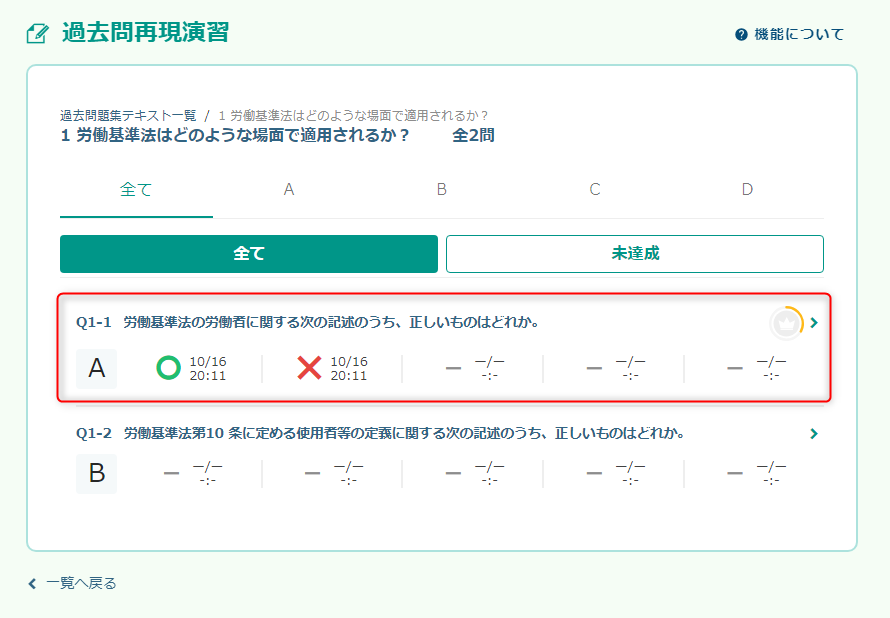Open the 機能について help link
890x618 pixels.
(x=790, y=35)
